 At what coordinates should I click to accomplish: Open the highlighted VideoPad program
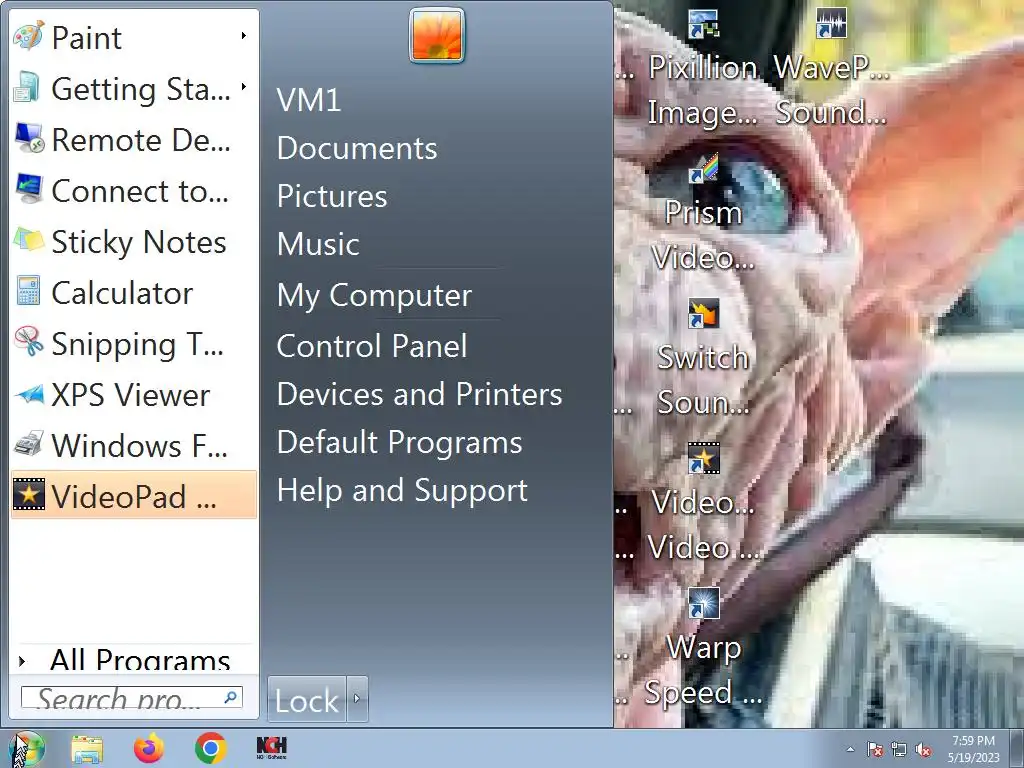pyautogui.click(x=133, y=495)
